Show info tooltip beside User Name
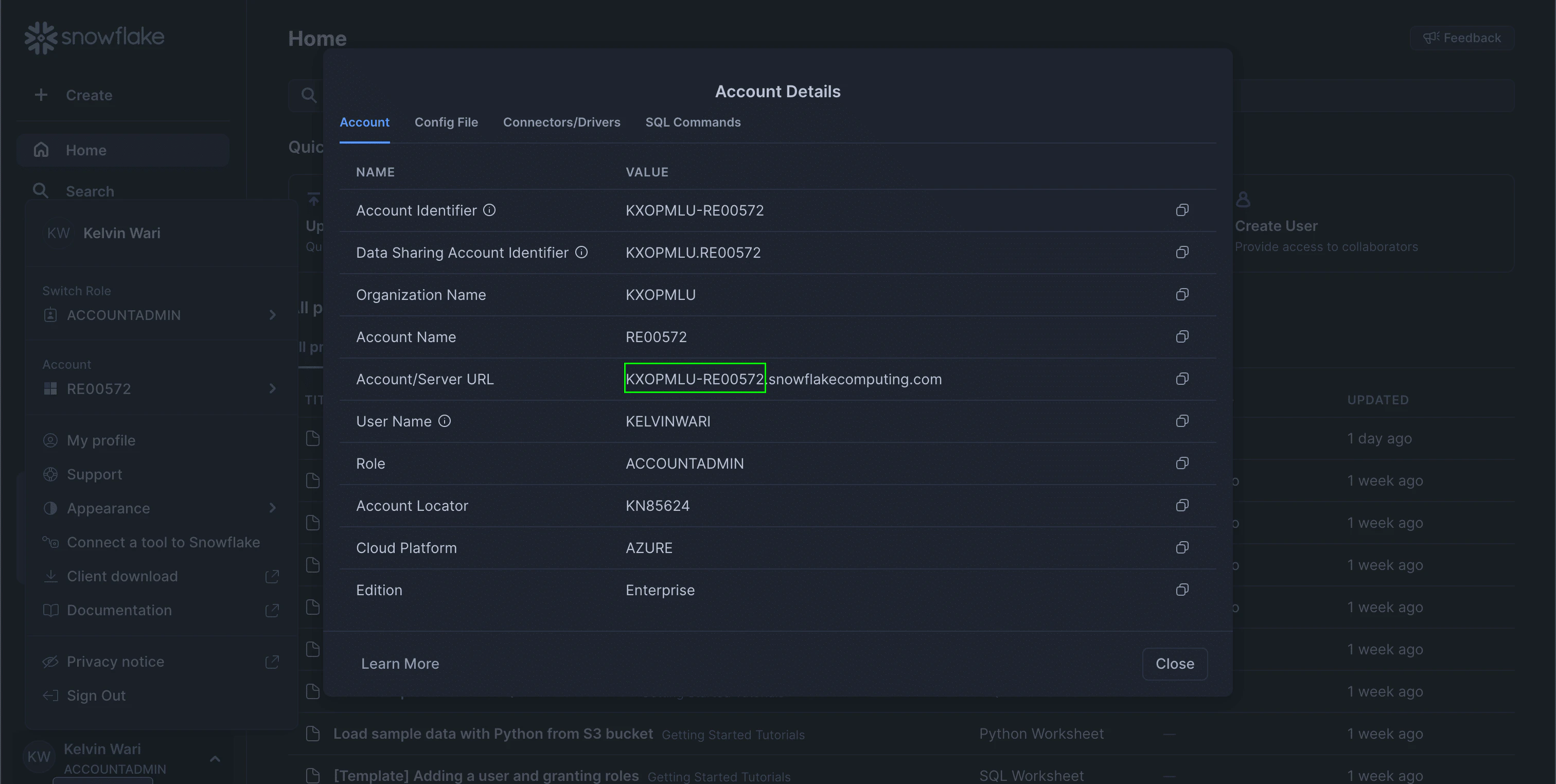 (x=445, y=421)
